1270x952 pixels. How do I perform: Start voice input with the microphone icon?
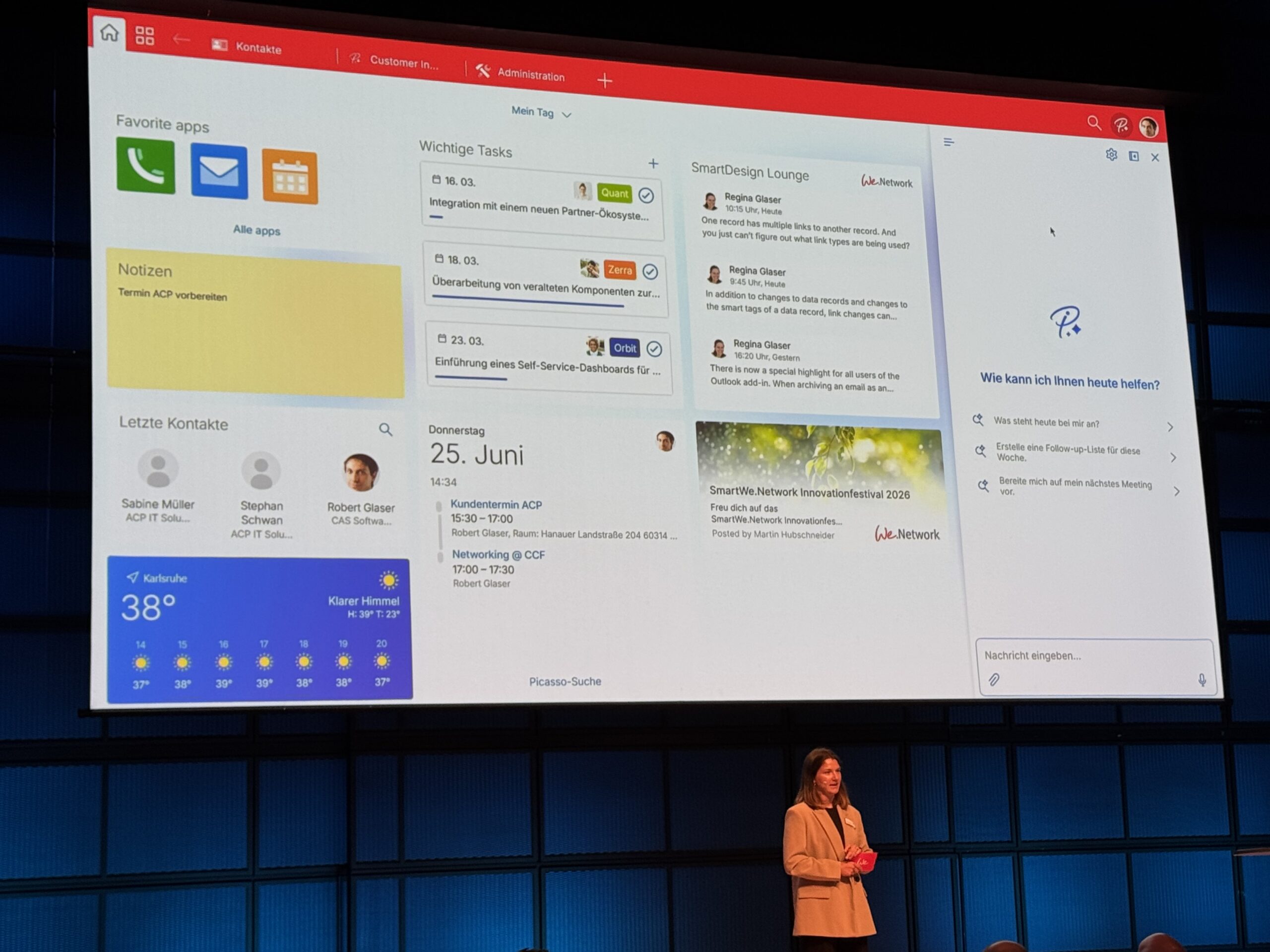pyautogui.click(x=1202, y=680)
